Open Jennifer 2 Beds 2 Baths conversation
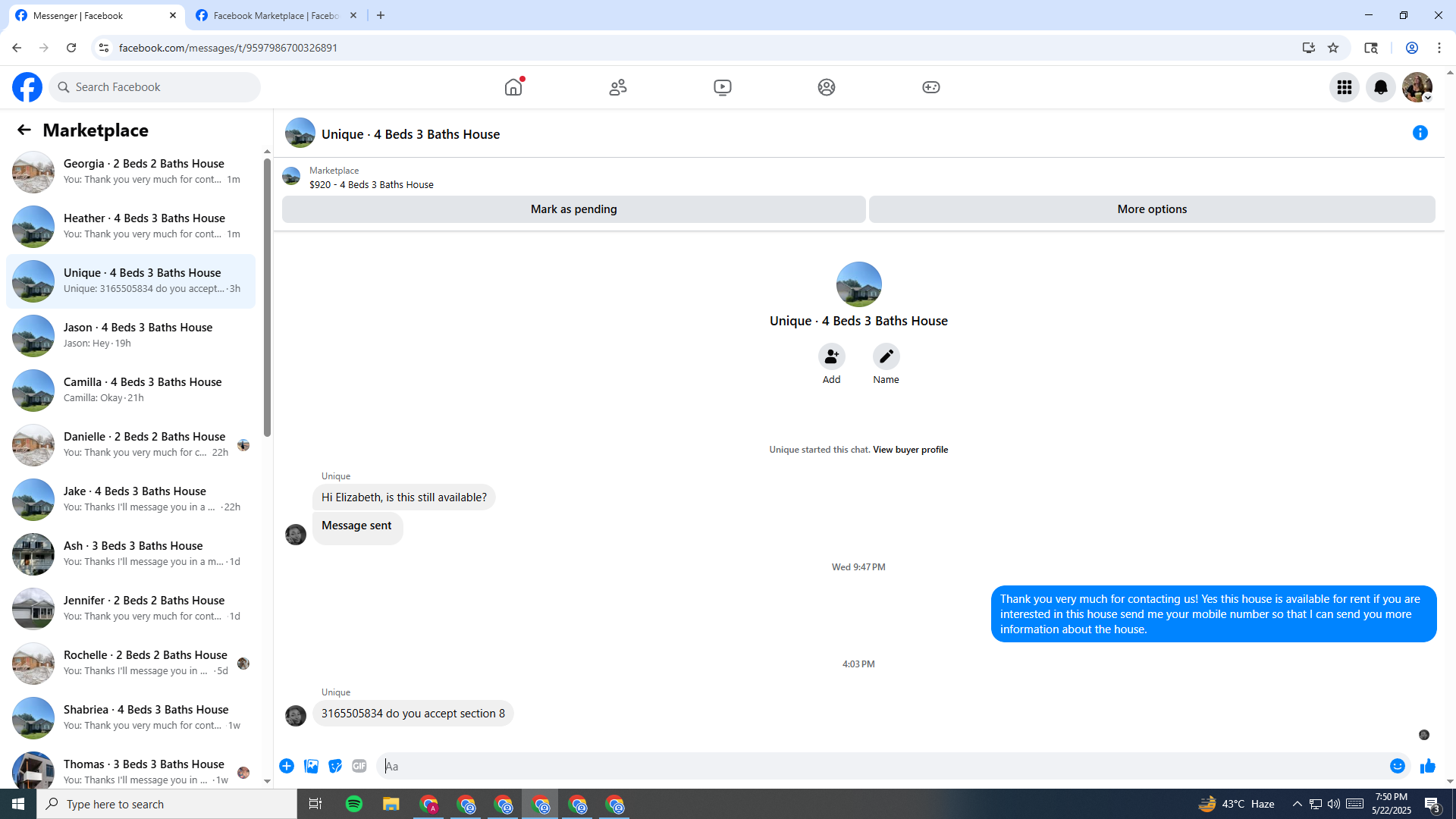This screenshot has height=819, width=1456. pyautogui.click(x=130, y=609)
